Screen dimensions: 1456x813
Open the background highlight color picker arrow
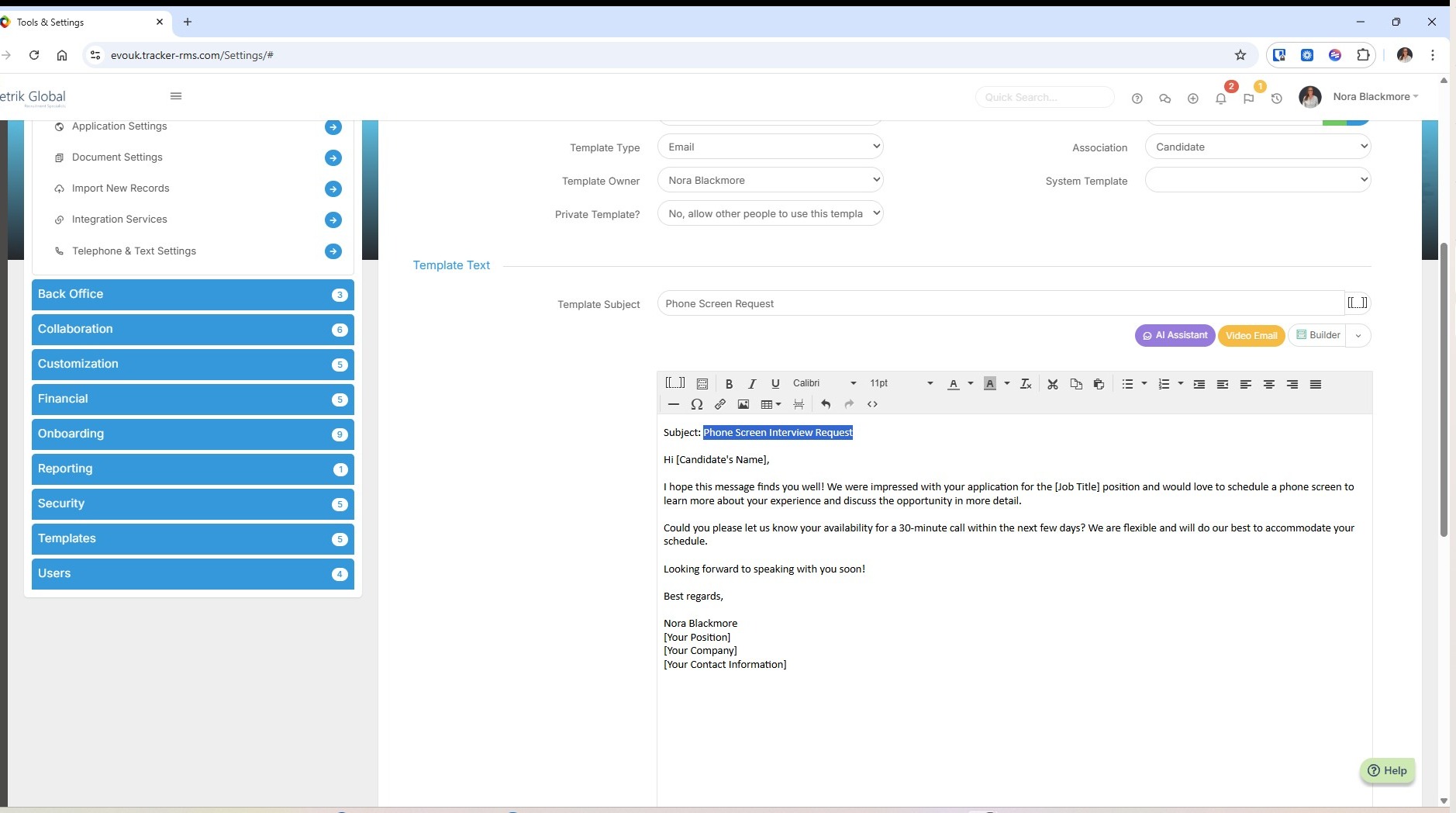coord(1006,383)
